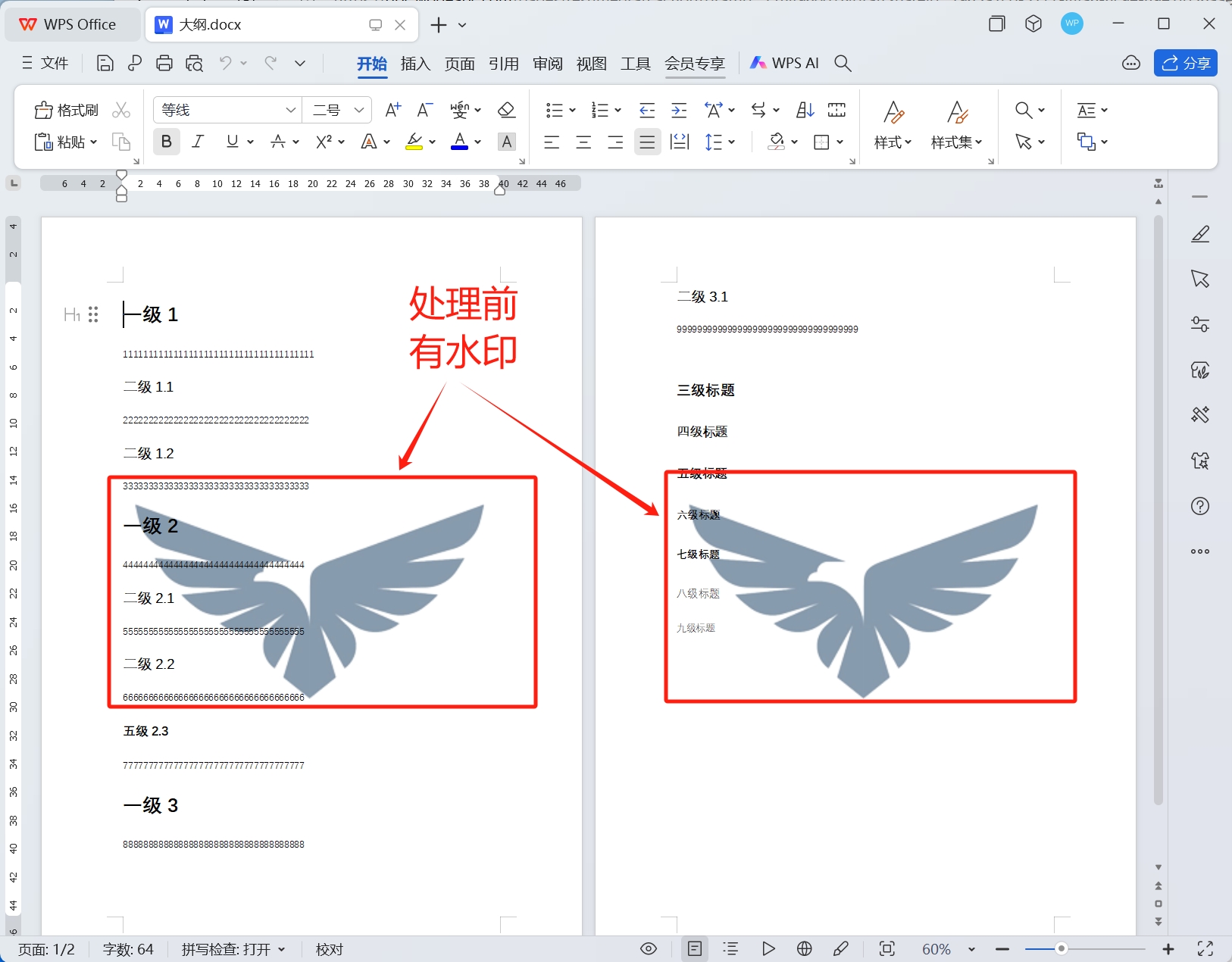1232x962 pixels.
Task: Open the full screen view icon
Action: pos(1206,948)
